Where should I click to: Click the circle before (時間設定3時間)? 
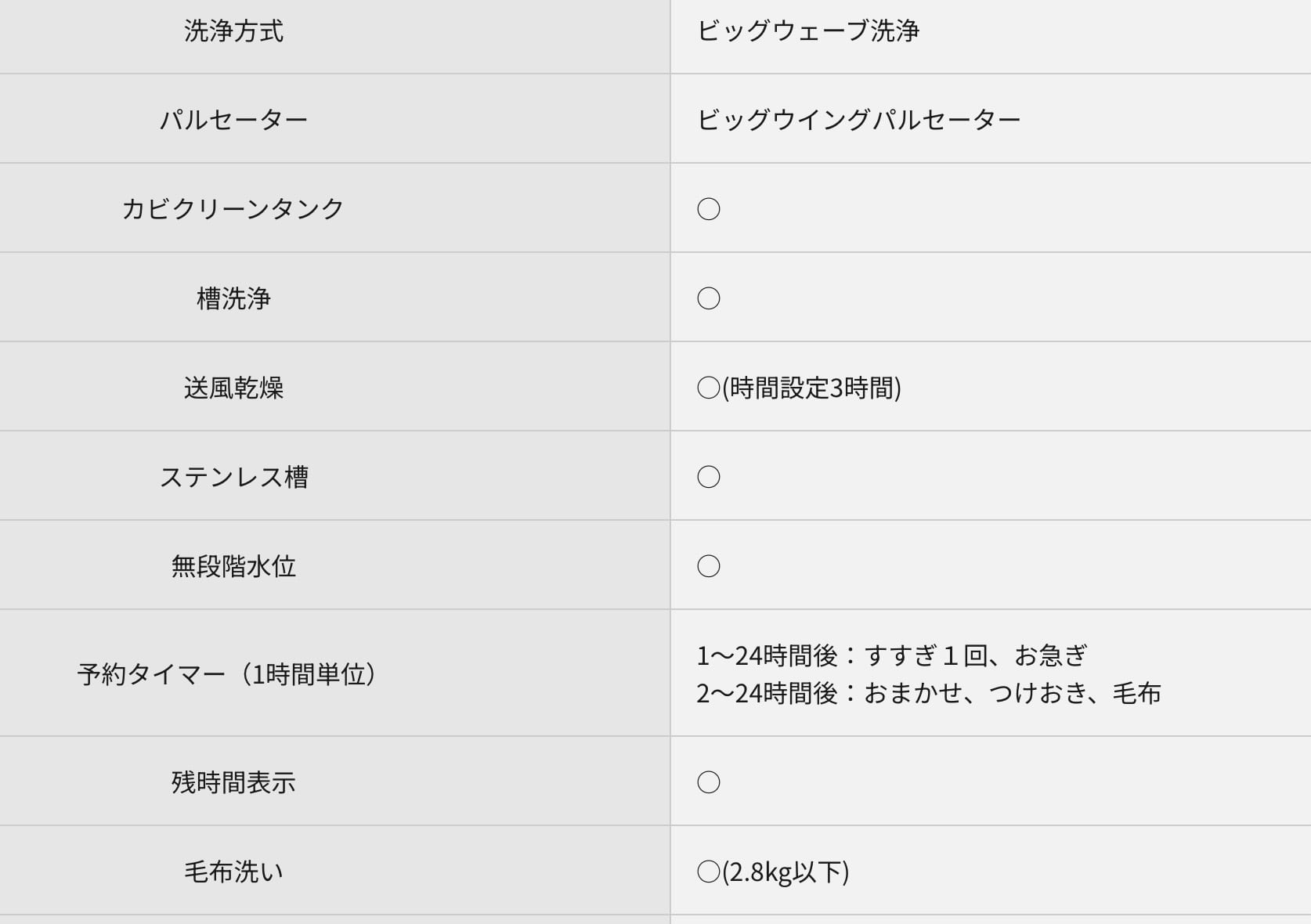[708, 388]
